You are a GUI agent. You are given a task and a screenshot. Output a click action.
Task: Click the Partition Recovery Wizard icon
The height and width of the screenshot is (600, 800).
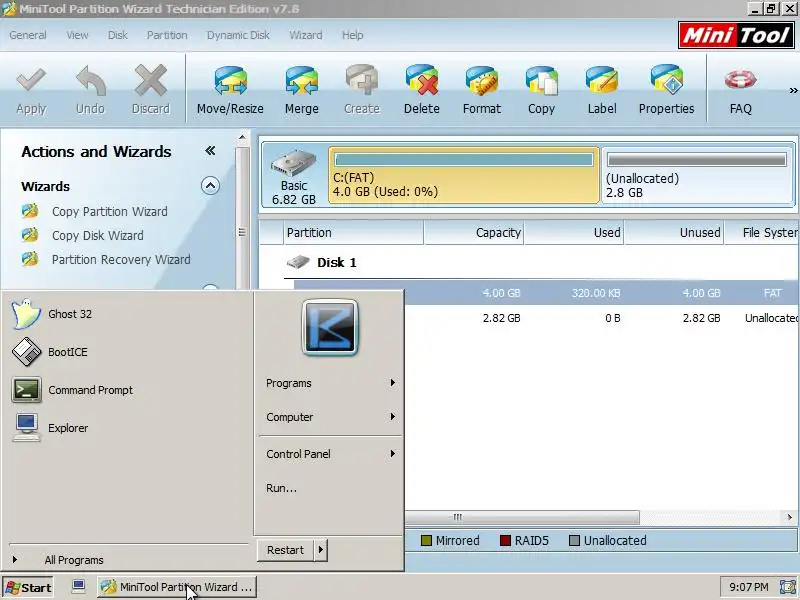30,259
